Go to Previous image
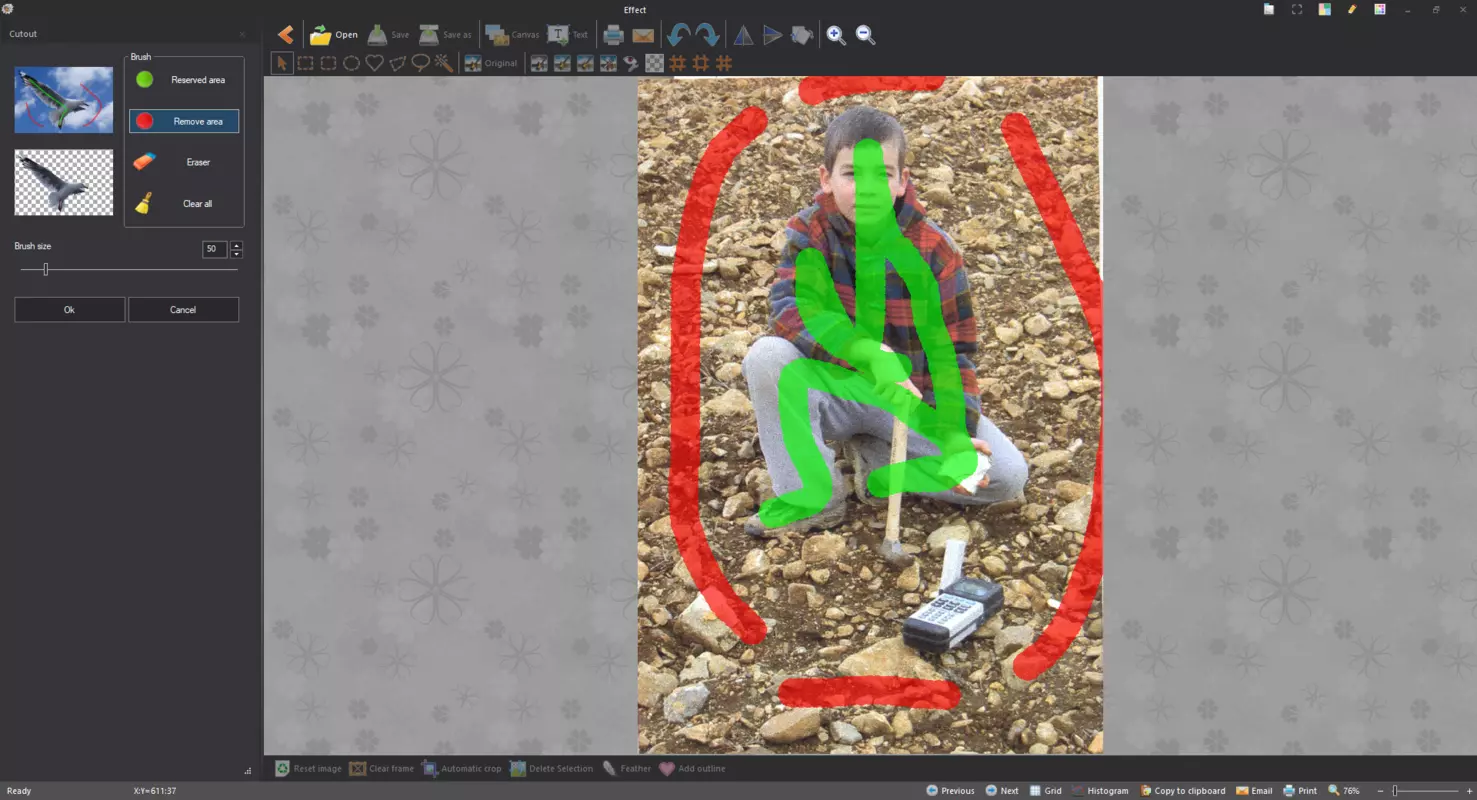The height and width of the screenshot is (800, 1477). (x=950, y=791)
